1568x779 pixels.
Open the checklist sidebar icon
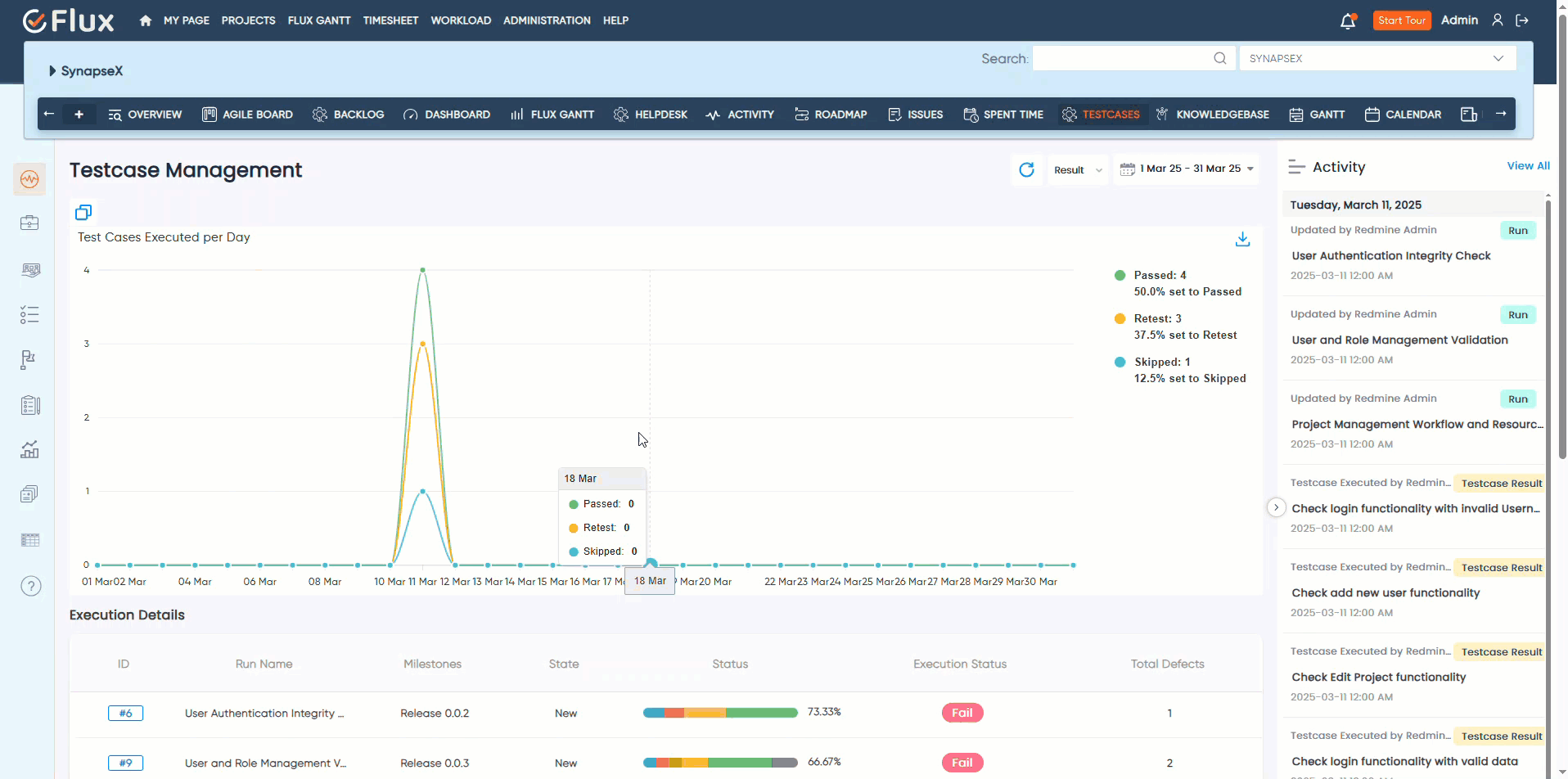point(29,314)
